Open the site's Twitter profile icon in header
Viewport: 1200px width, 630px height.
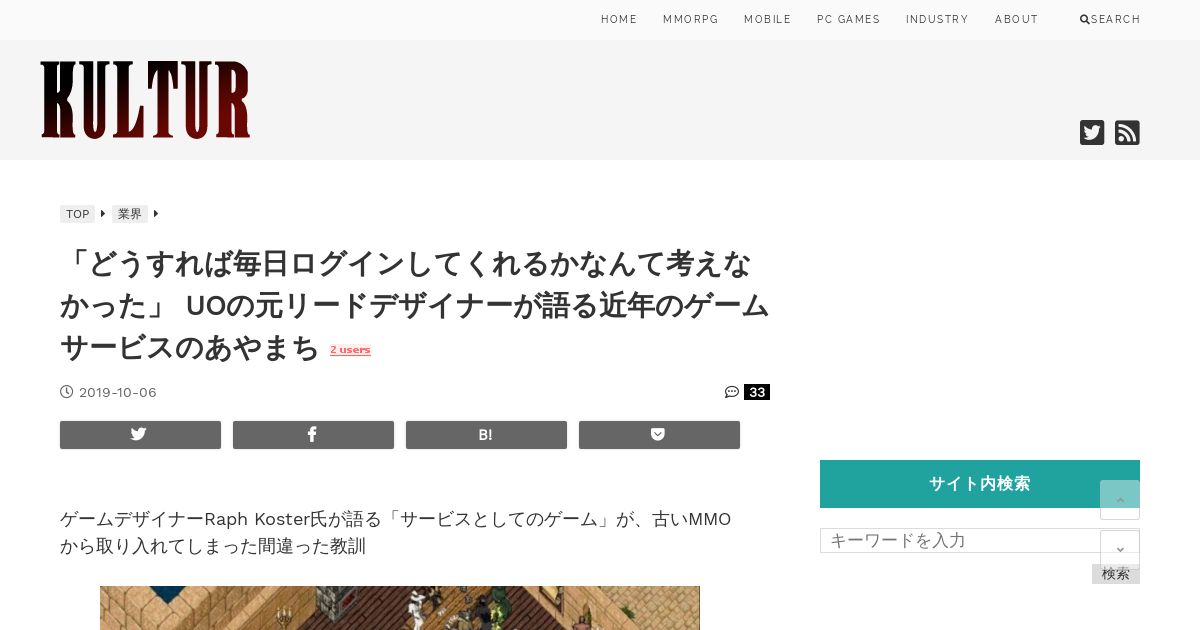pos(1092,133)
